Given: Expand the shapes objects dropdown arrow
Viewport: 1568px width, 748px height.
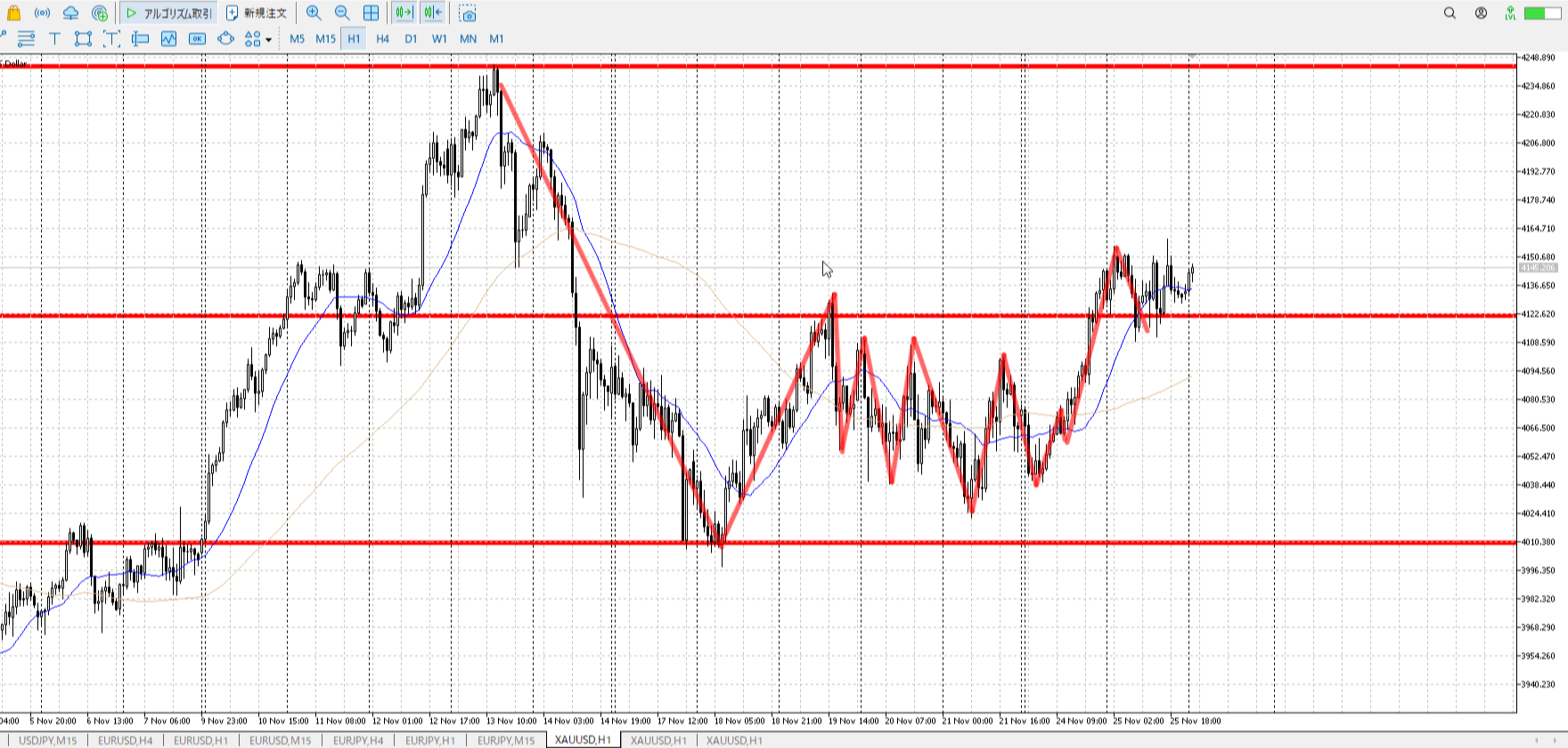Looking at the screenshot, I should point(268,39).
